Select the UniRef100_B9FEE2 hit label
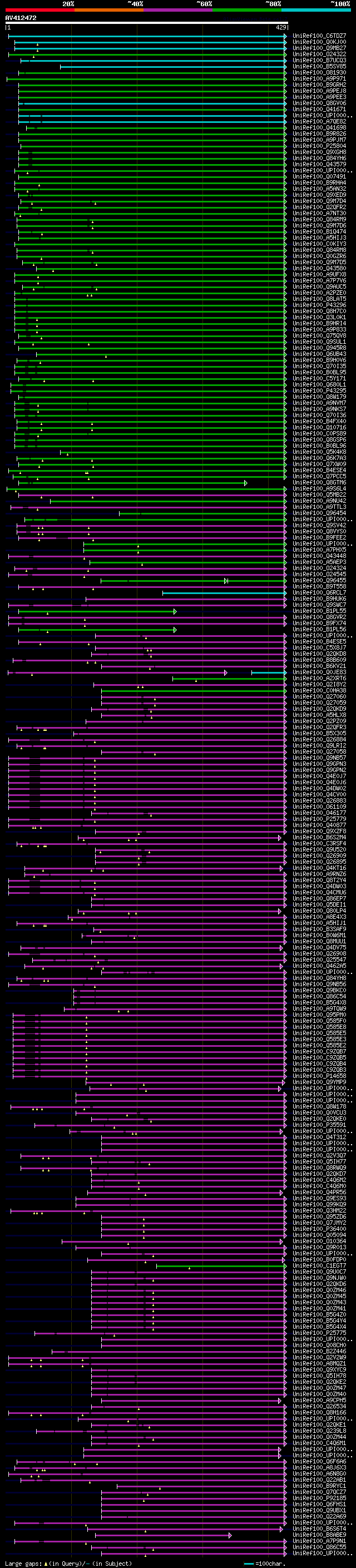This screenshot has height=1568, width=356. click(319, 537)
